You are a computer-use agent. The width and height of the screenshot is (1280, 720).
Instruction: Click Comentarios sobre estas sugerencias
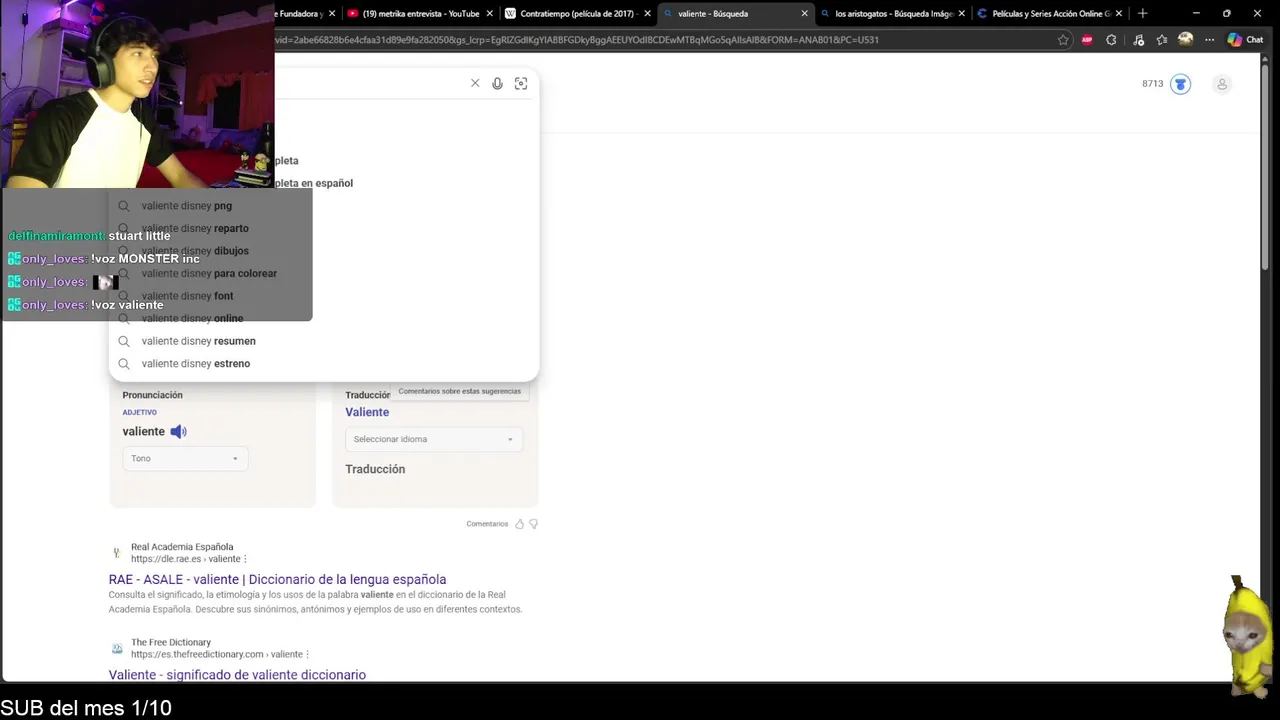coord(459,391)
